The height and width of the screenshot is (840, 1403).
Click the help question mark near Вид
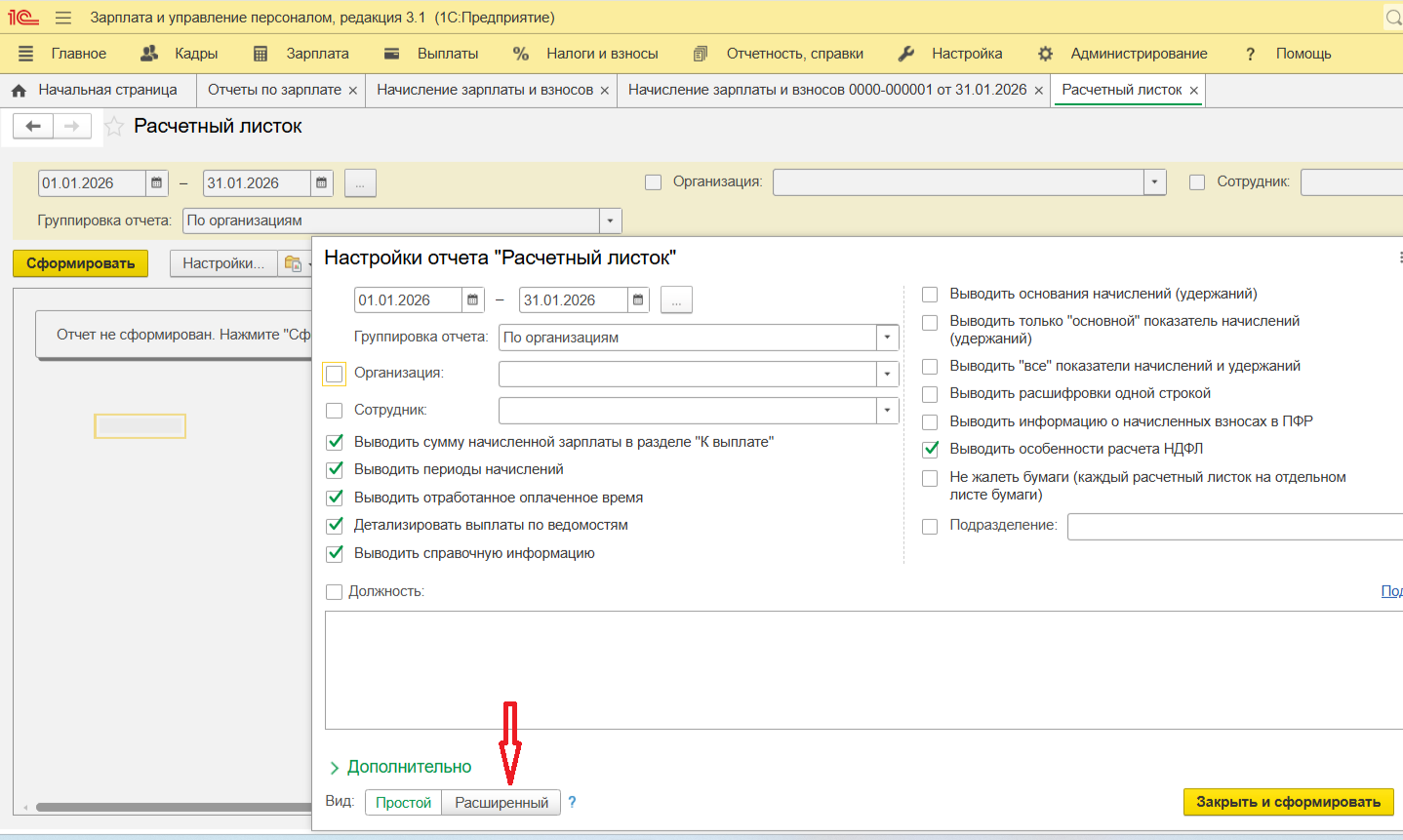coord(573,802)
